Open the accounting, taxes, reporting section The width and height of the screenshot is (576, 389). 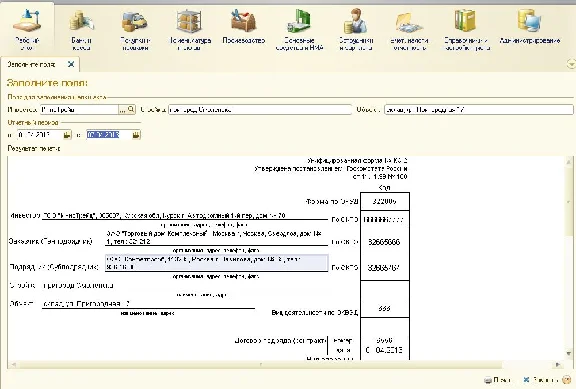tap(409, 29)
